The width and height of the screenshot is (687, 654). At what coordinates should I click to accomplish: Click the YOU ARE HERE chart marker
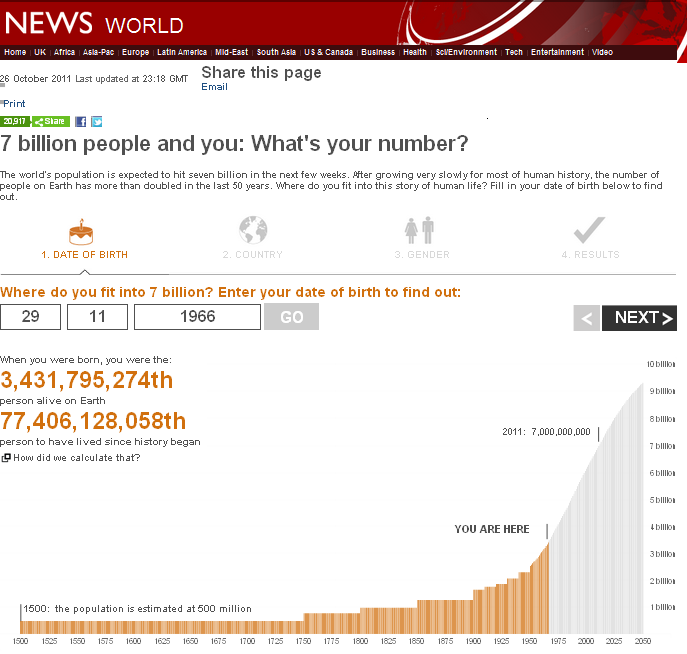point(492,529)
